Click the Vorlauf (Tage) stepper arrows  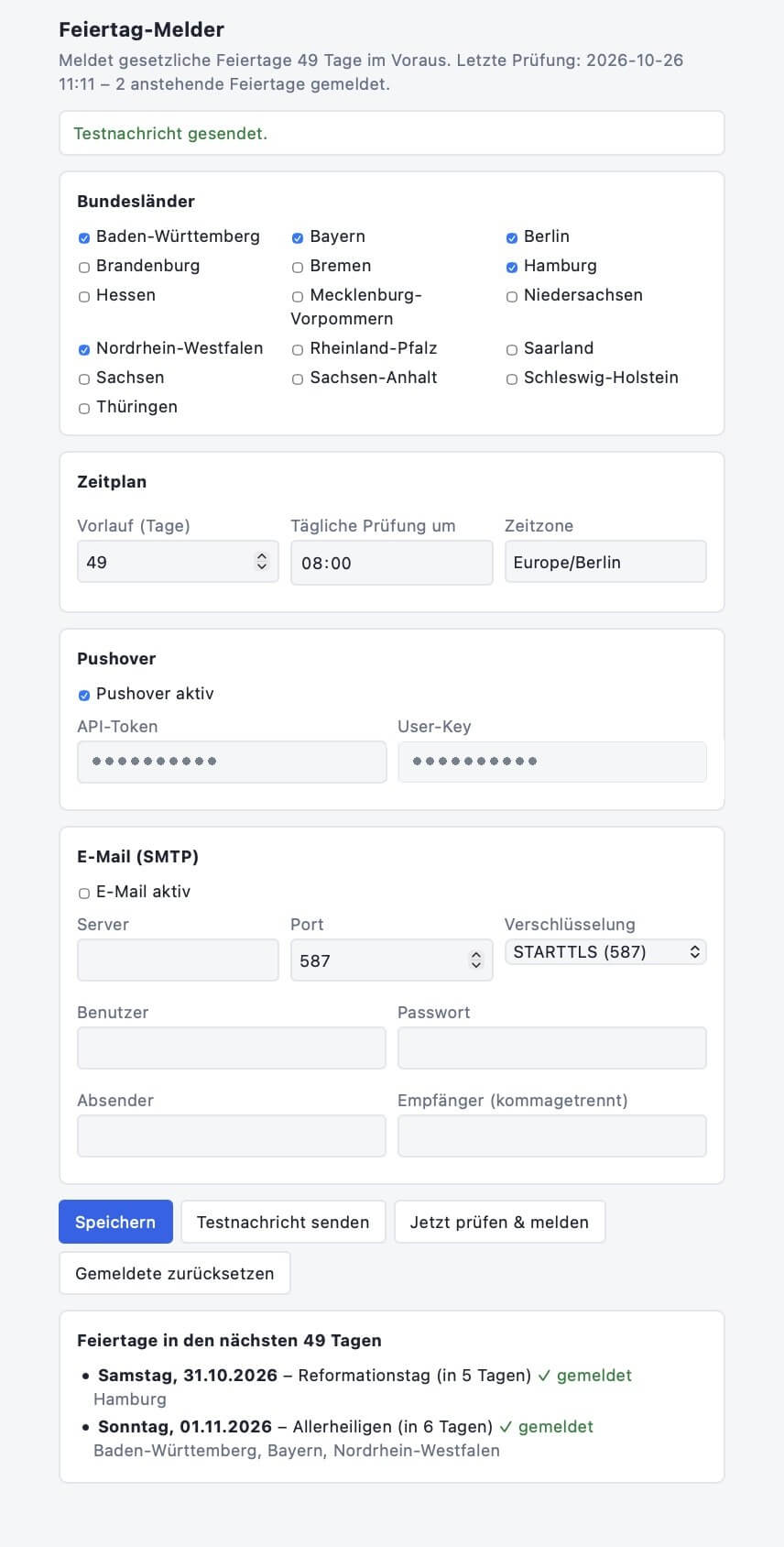pyautogui.click(x=262, y=562)
